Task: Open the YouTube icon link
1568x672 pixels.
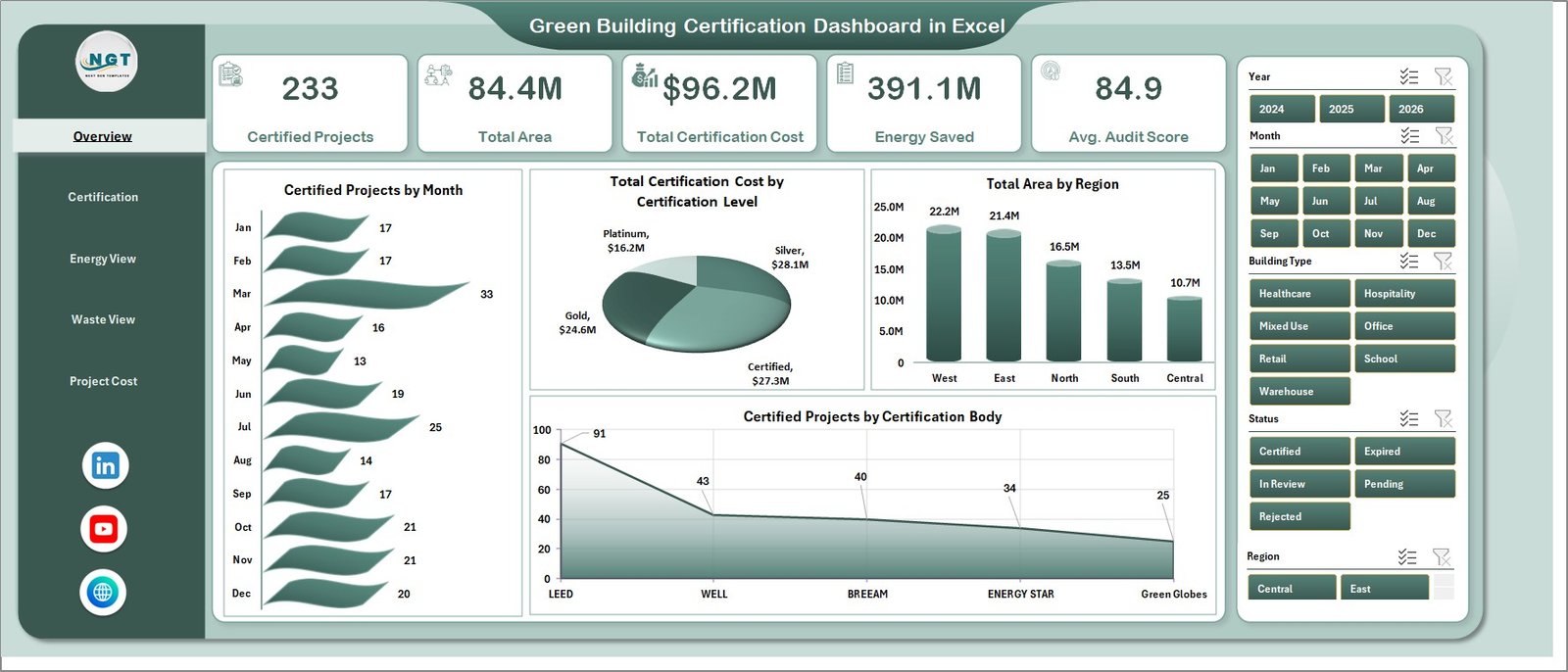Action: (104, 529)
